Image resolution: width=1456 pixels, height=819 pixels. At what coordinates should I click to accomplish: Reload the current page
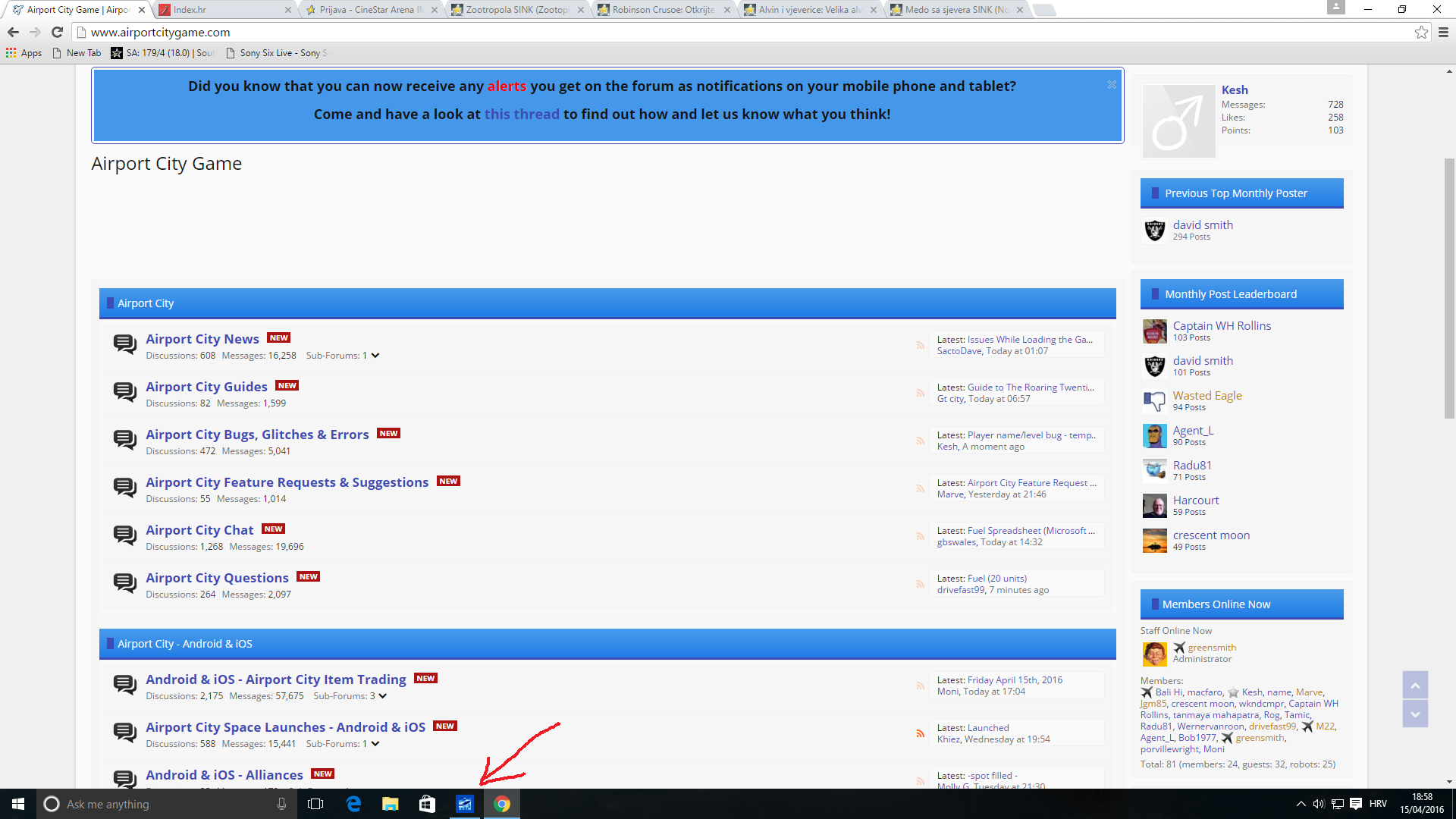(57, 32)
